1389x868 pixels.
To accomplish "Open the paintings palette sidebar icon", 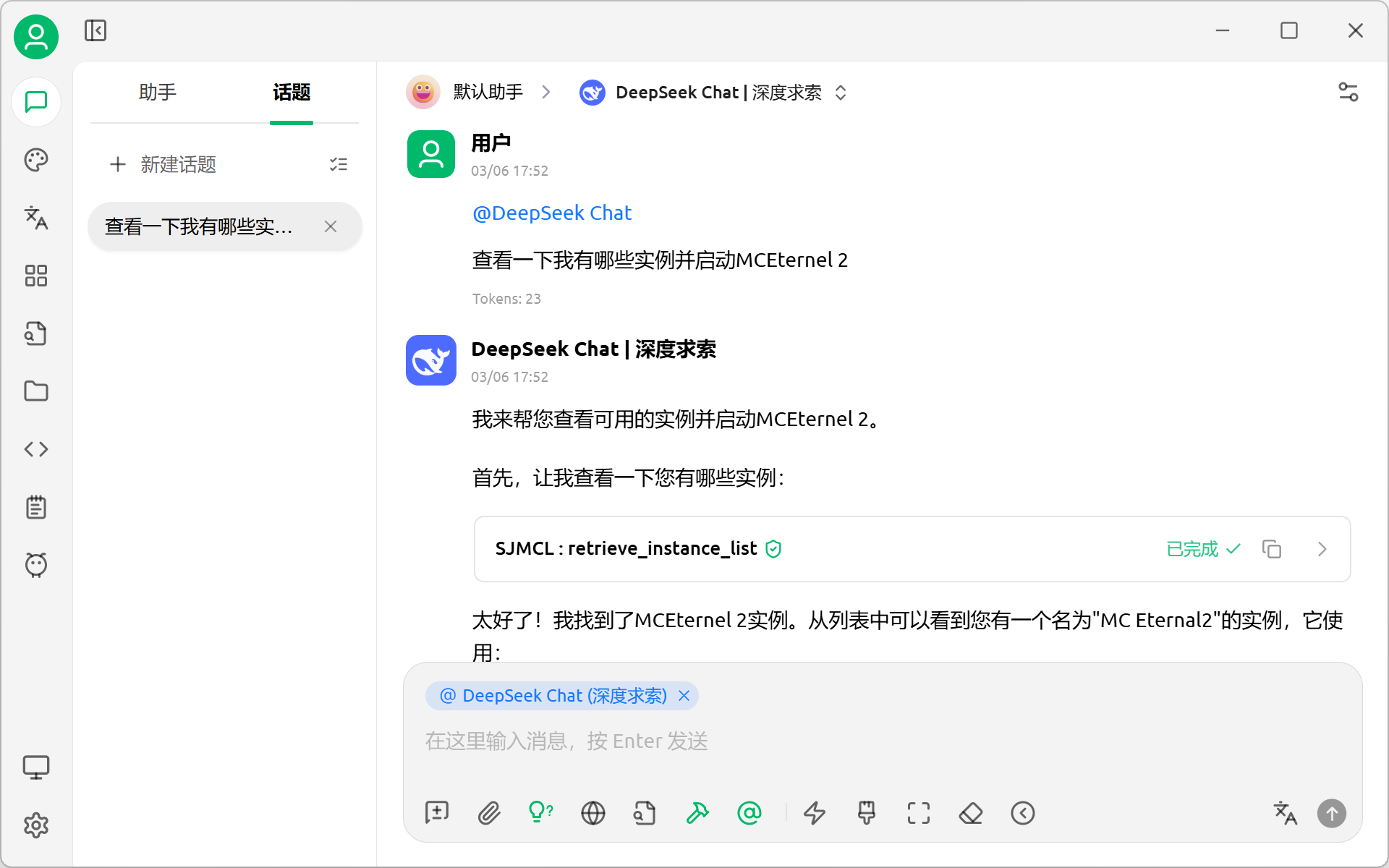I will (35, 160).
